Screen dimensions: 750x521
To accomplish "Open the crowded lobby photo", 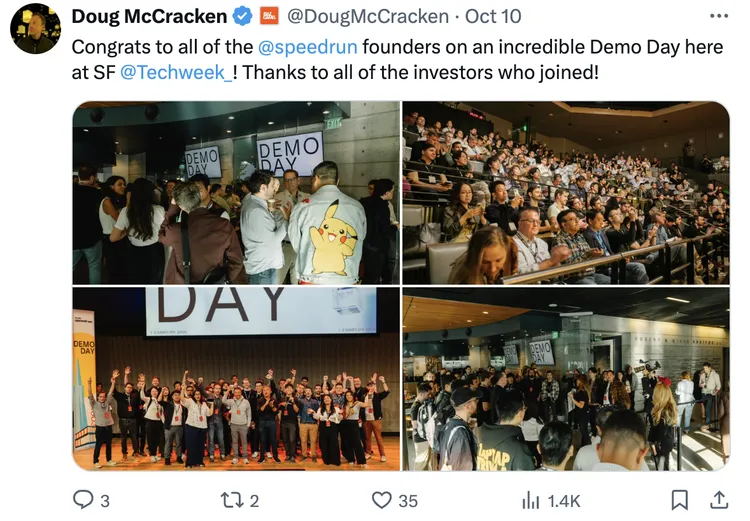I will [566, 379].
